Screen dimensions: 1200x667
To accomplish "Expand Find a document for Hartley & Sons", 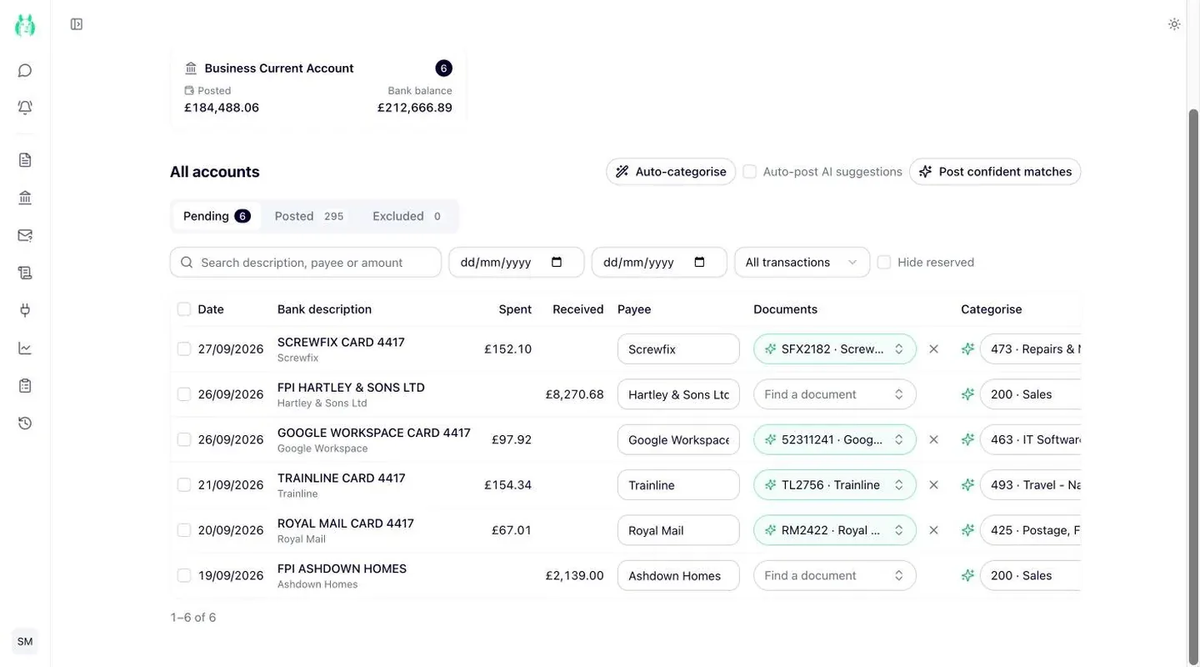I will [835, 394].
